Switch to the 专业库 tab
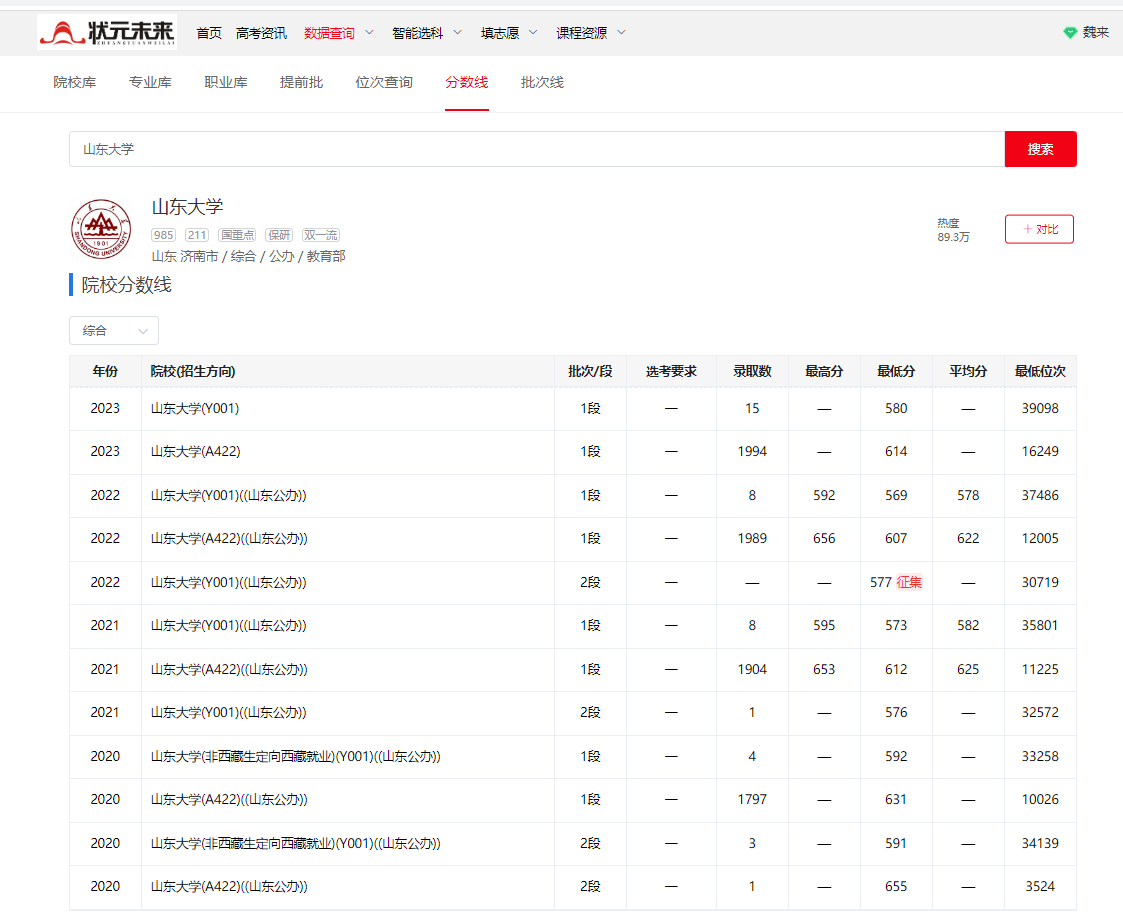This screenshot has height=917, width=1123. 150,82
